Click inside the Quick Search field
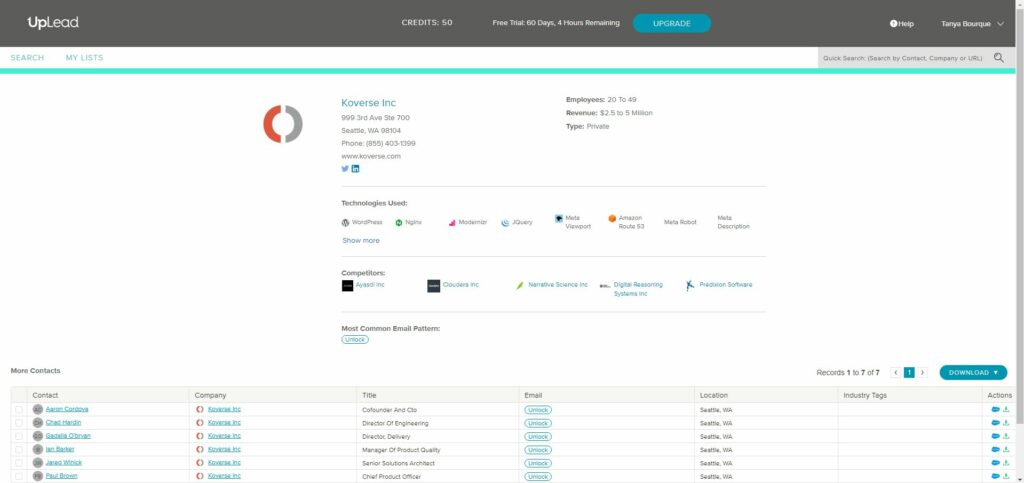Screen dimensions: 1024x483 click(903, 58)
